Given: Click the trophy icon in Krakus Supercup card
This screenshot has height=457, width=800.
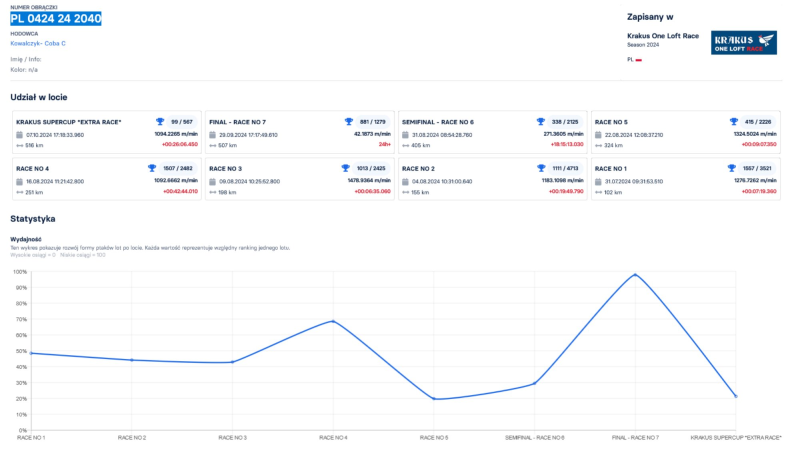Looking at the screenshot, I should [x=160, y=121].
